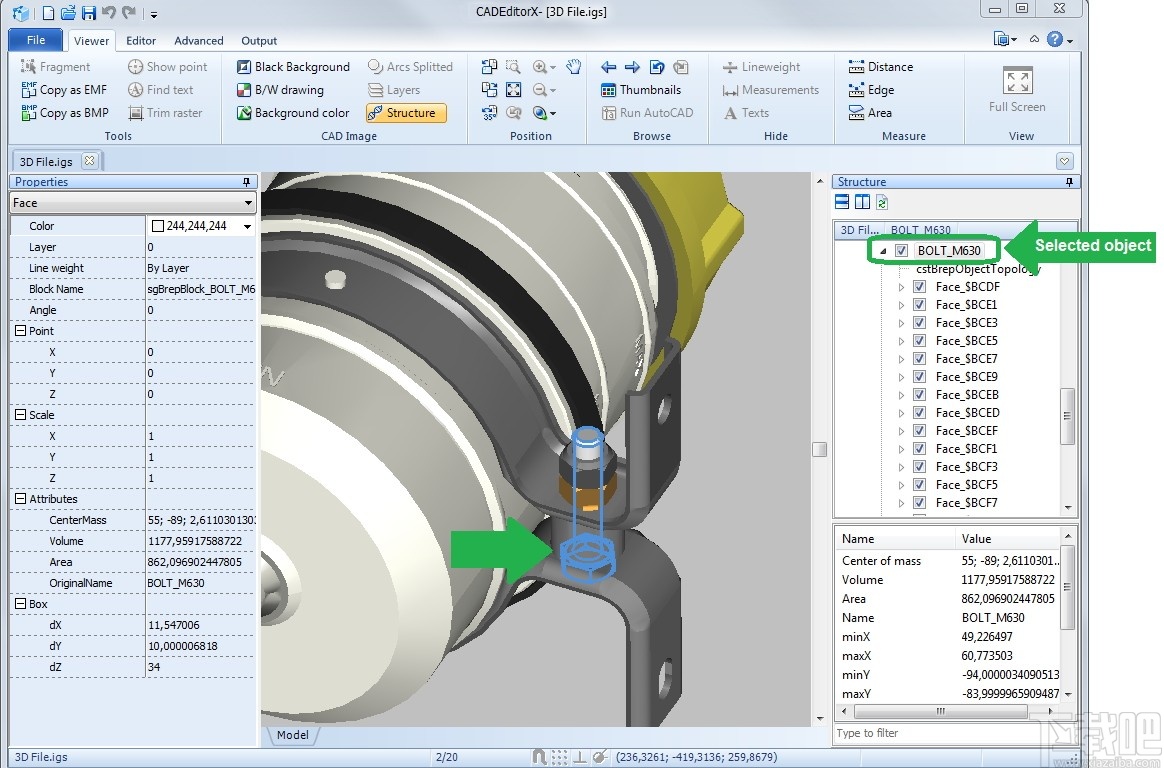Select the Edge measure tool

point(870,90)
